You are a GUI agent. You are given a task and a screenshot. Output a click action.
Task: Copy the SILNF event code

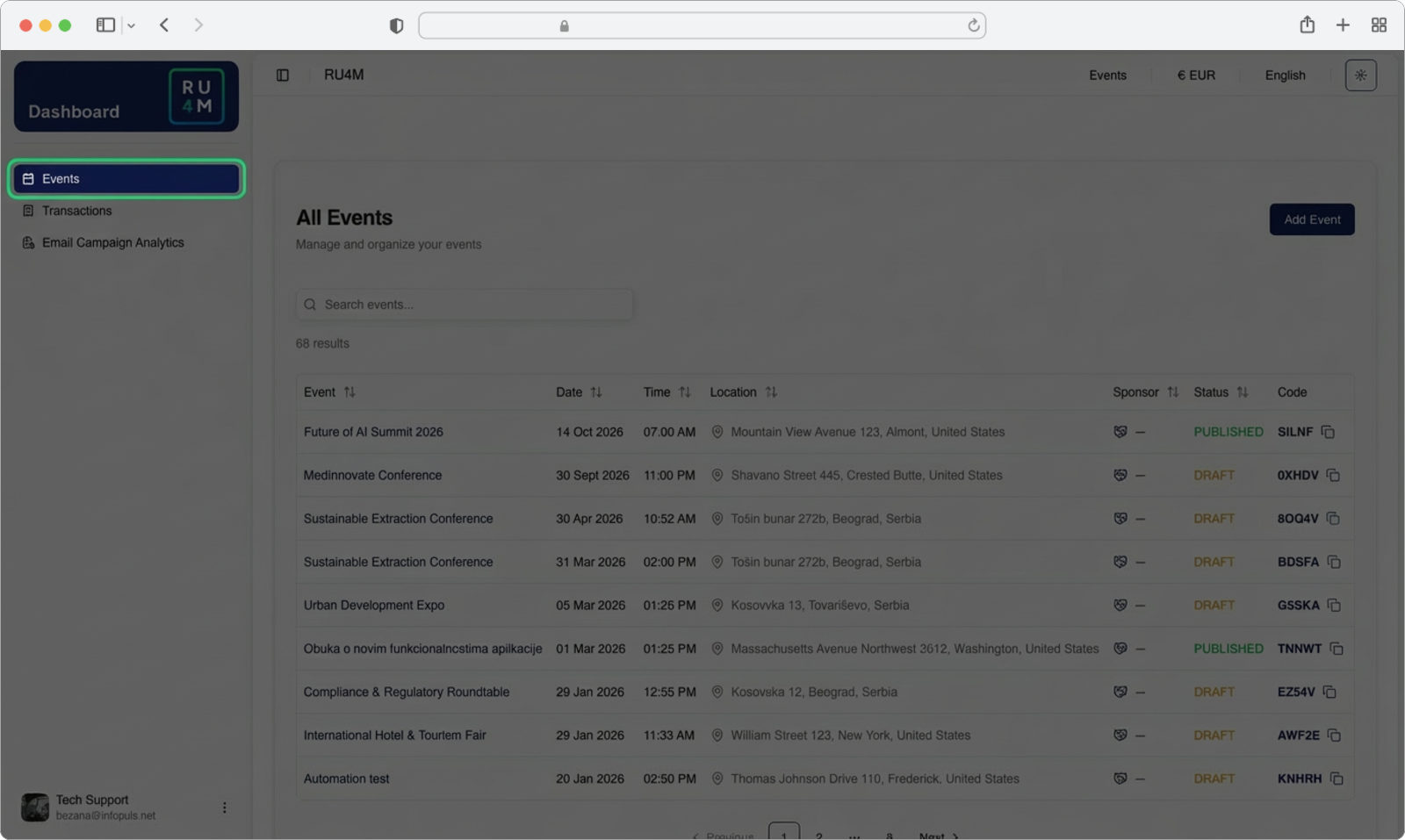1328,432
